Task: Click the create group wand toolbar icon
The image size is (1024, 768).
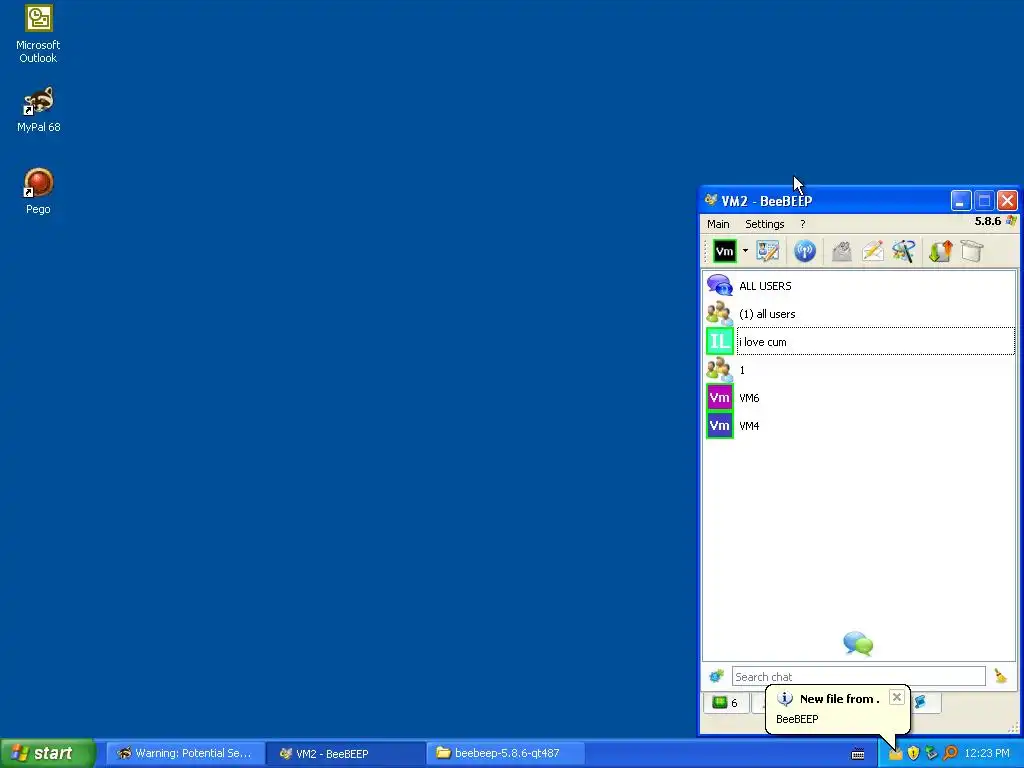Action: pos(904,251)
